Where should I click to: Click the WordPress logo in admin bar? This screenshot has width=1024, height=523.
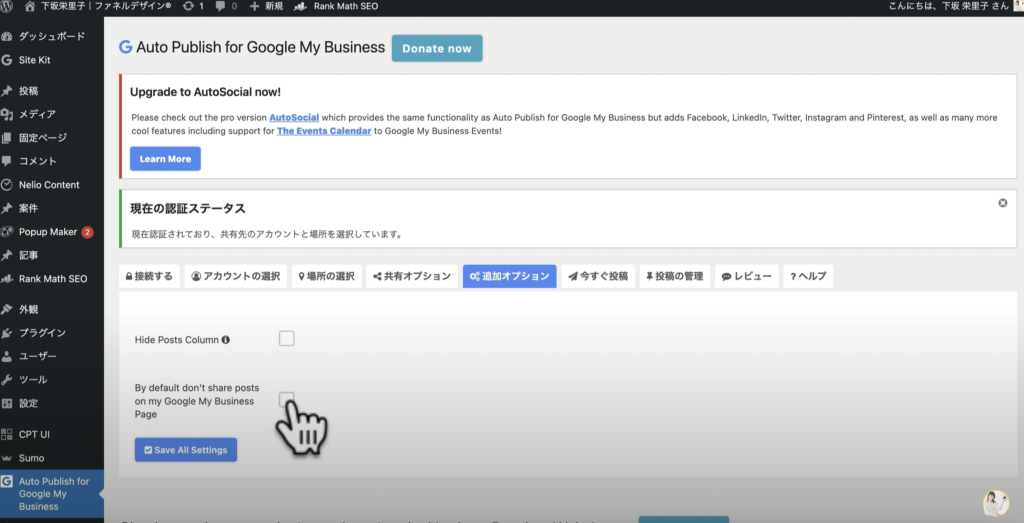point(9,6)
